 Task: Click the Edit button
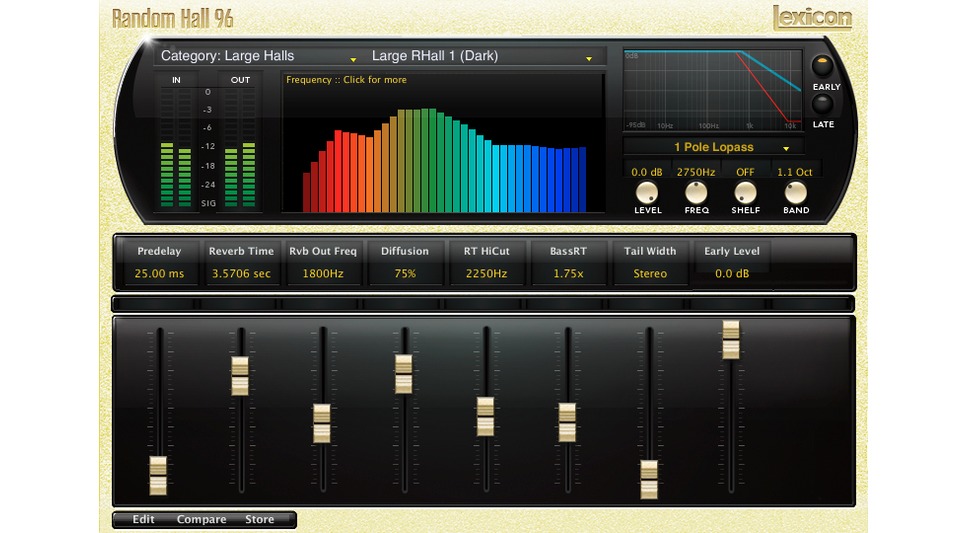143,519
